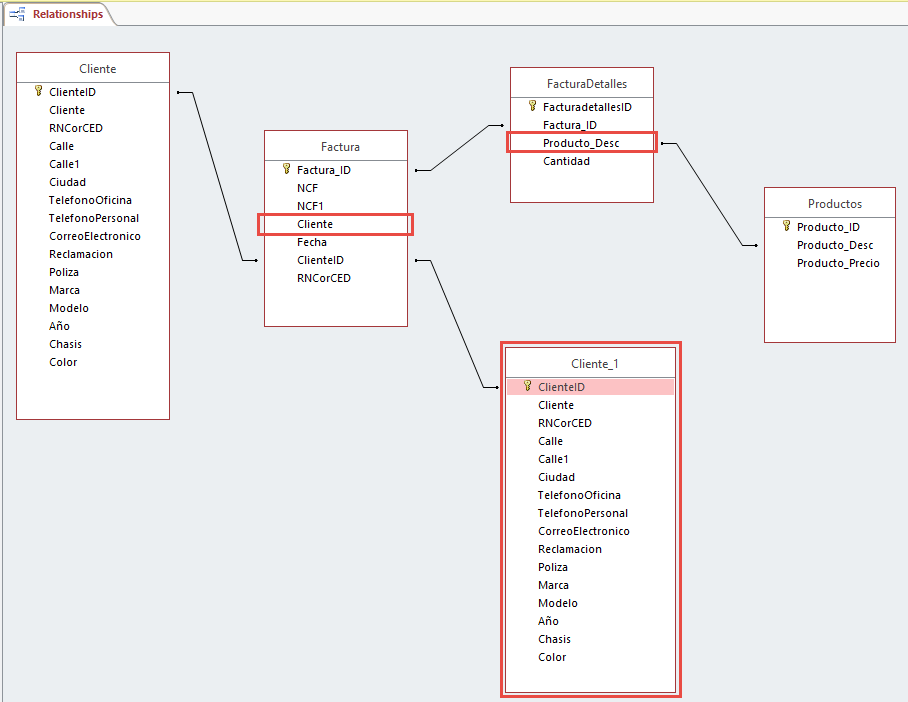Viewport: 908px width, 702px height.
Task: Select the Productos table title bar
Action: 830,203
